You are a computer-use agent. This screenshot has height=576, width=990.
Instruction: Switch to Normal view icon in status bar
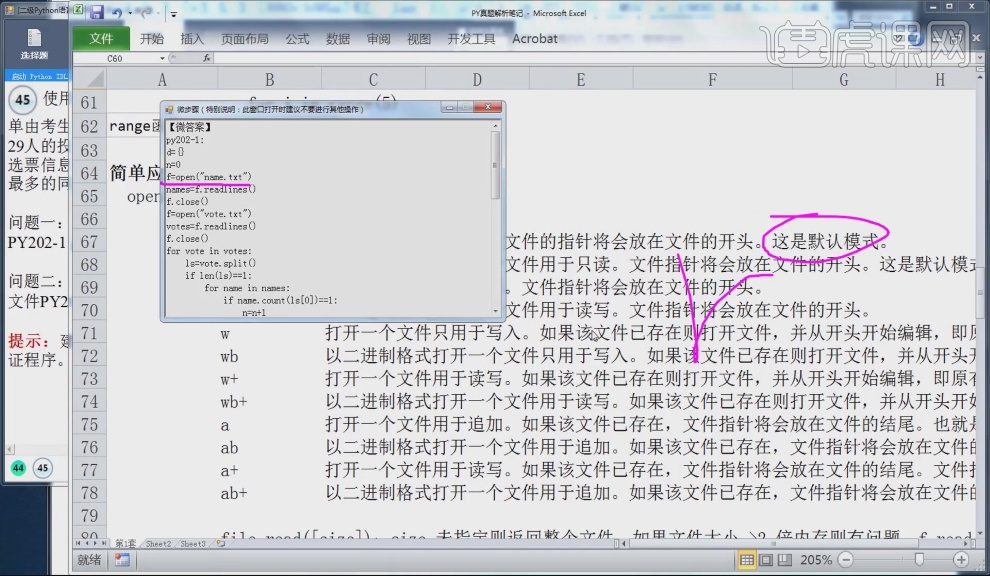(x=747, y=560)
